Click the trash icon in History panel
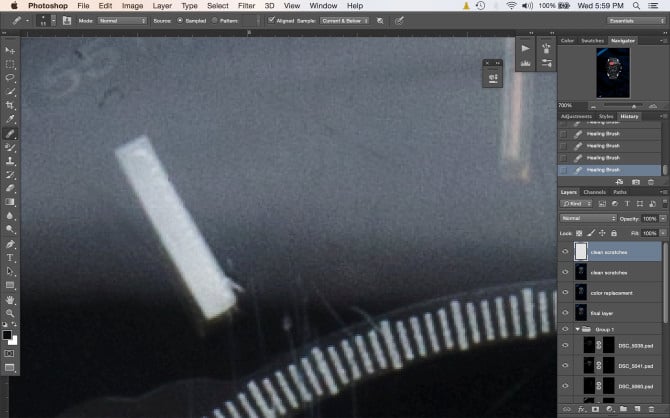 650,181
